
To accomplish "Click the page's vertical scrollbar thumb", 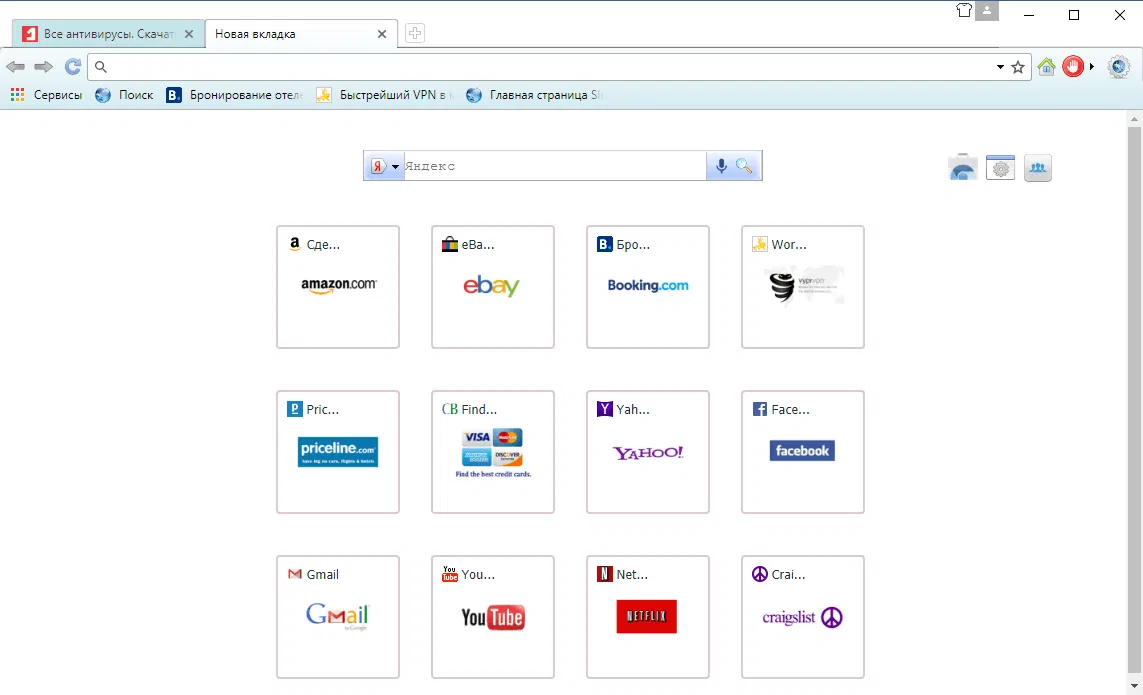I will point(1134,400).
